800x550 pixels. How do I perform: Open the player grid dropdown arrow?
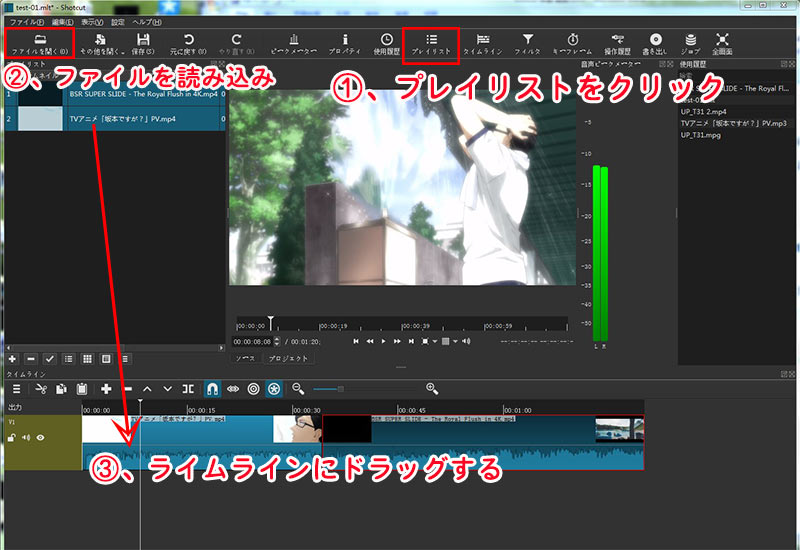pos(455,341)
